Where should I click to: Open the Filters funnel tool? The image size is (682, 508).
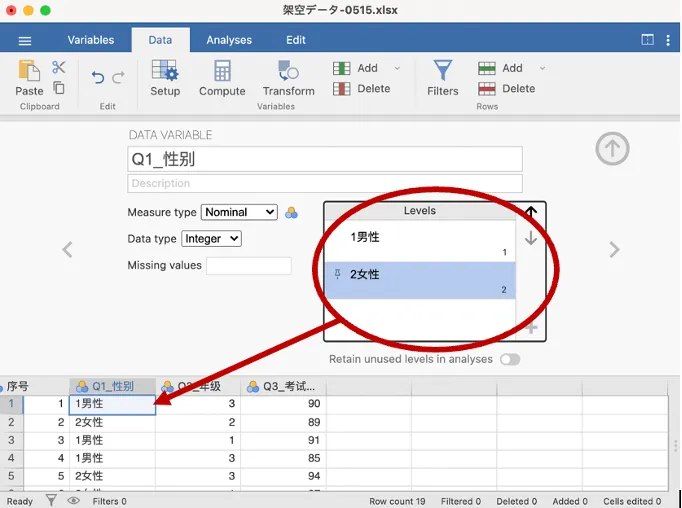tap(442, 78)
